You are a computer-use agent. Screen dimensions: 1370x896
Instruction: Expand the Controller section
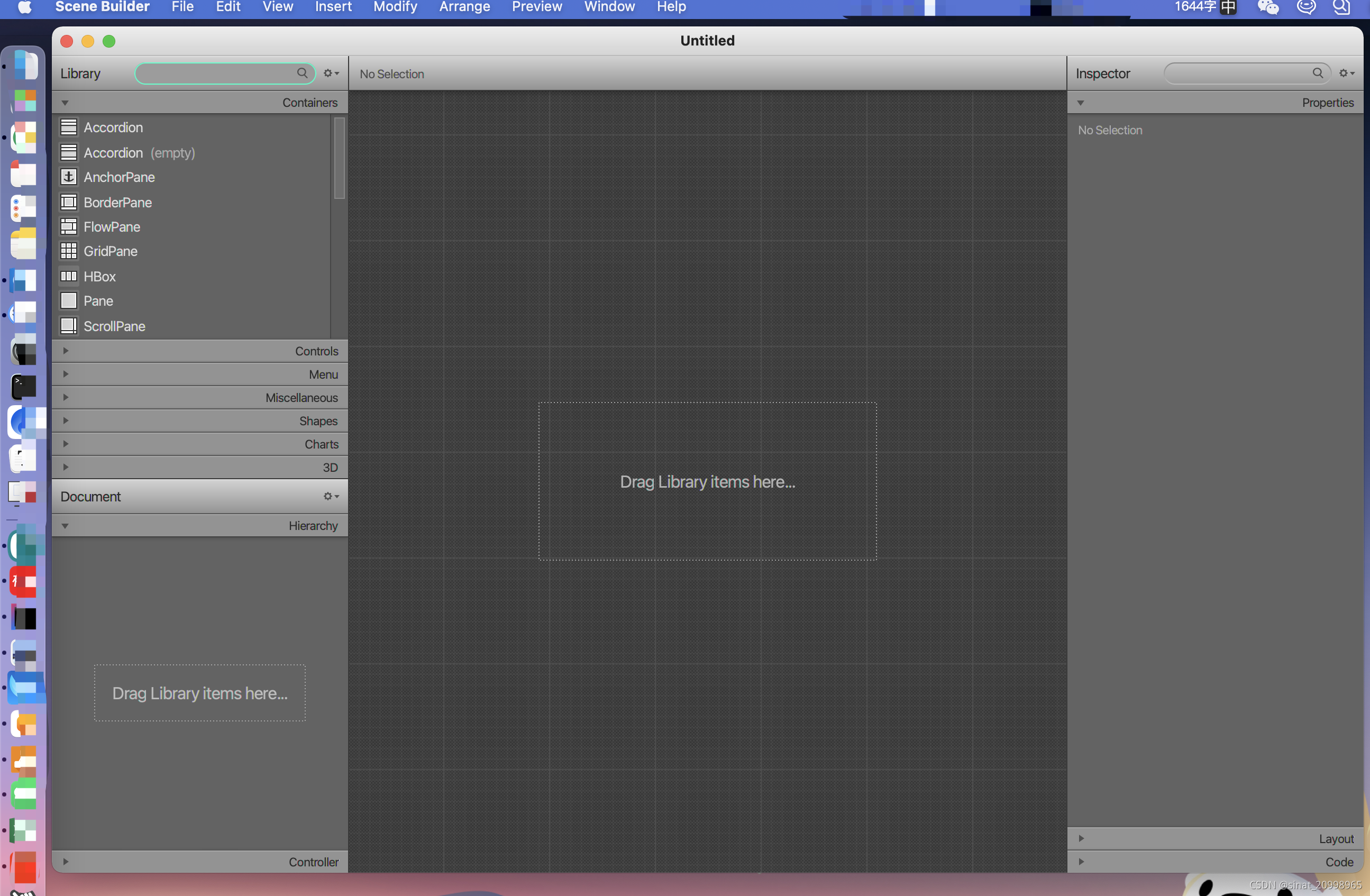66,862
